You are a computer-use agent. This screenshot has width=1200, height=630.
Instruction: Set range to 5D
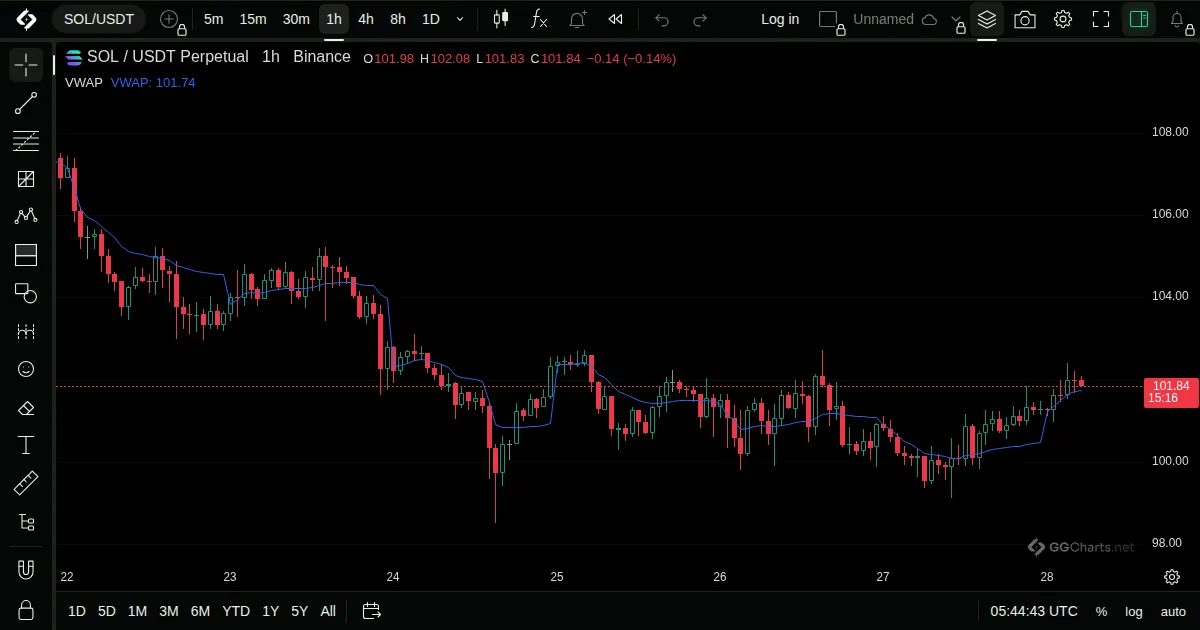tap(107, 611)
